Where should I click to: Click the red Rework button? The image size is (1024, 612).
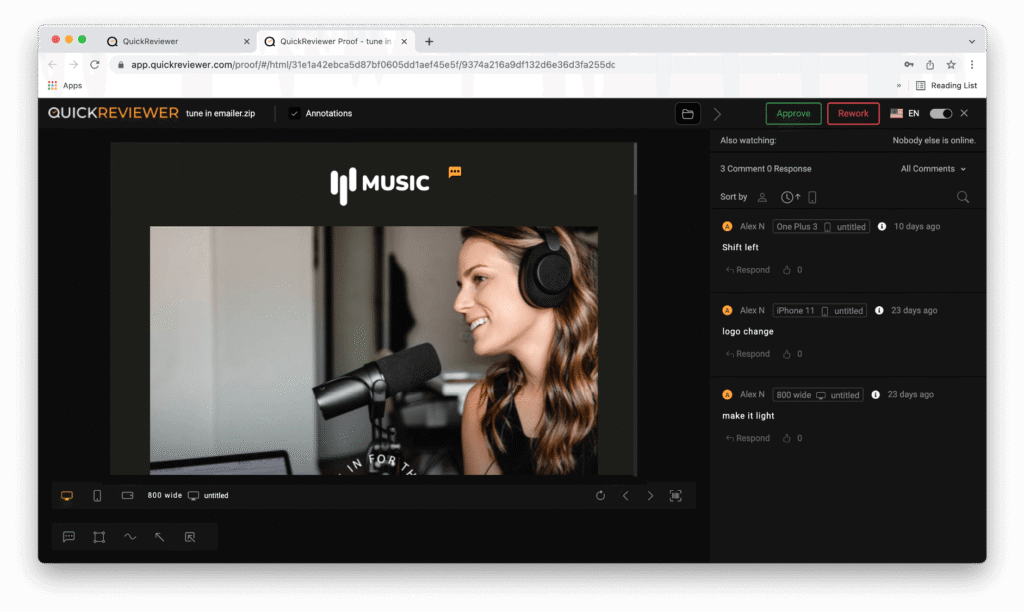click(x=853, y=114)
